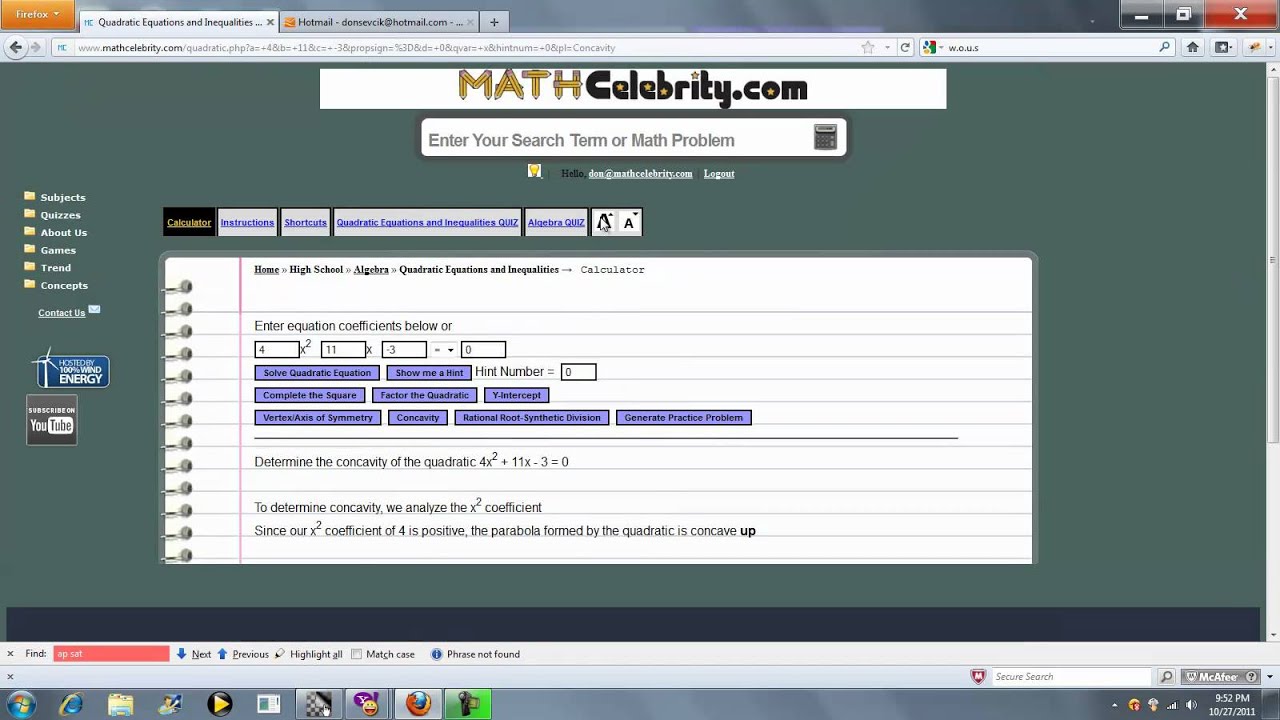
Task: Open the Subjects sidebar link
Action: pos(63,197)
